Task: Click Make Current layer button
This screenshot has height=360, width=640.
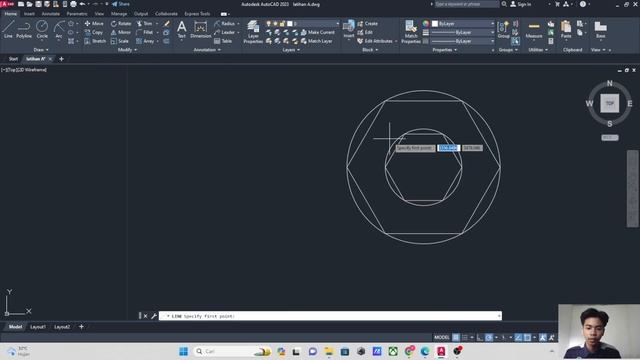Action: click(x=318, y=32)
